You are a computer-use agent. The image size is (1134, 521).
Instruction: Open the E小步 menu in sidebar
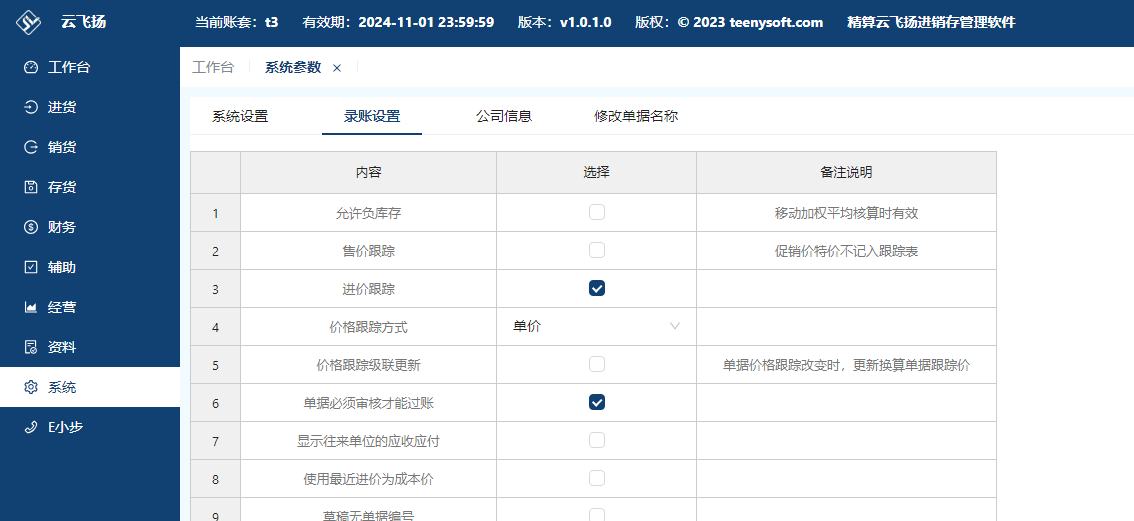coord(90,427)
